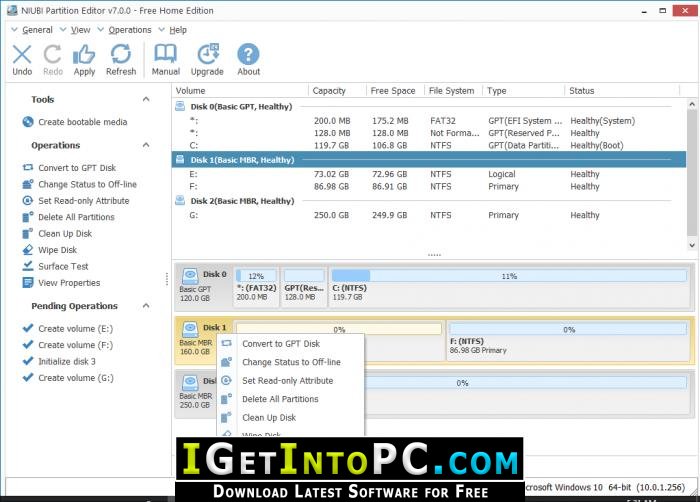The image size is (700, 502).
Task: Toggle pending Initialize disk 3 checkmark
Action: tap(28, 361)
